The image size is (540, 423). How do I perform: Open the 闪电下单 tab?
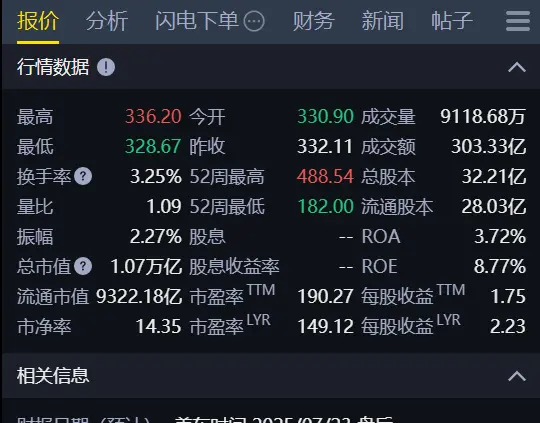pos(197,21)
